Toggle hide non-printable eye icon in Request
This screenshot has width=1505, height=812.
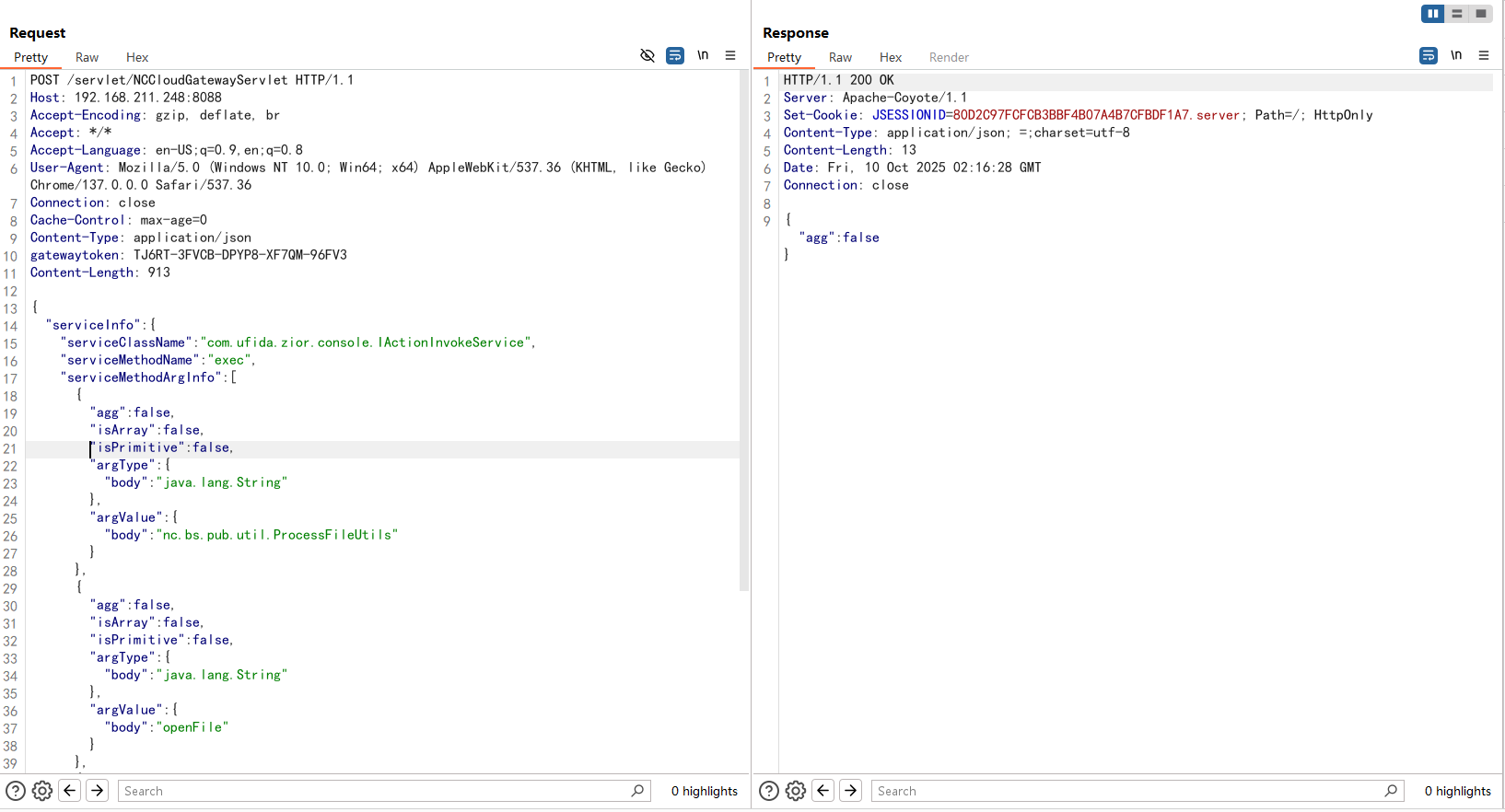click(647, 56)
